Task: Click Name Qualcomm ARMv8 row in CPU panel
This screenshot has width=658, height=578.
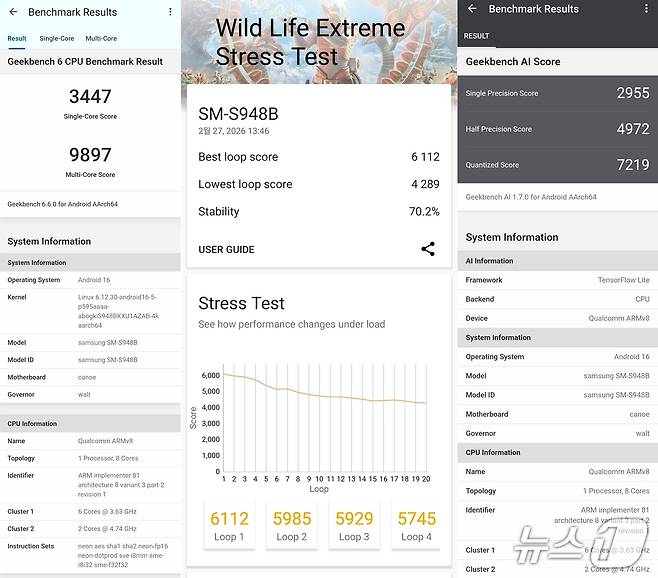Action: tap(90, 441)
